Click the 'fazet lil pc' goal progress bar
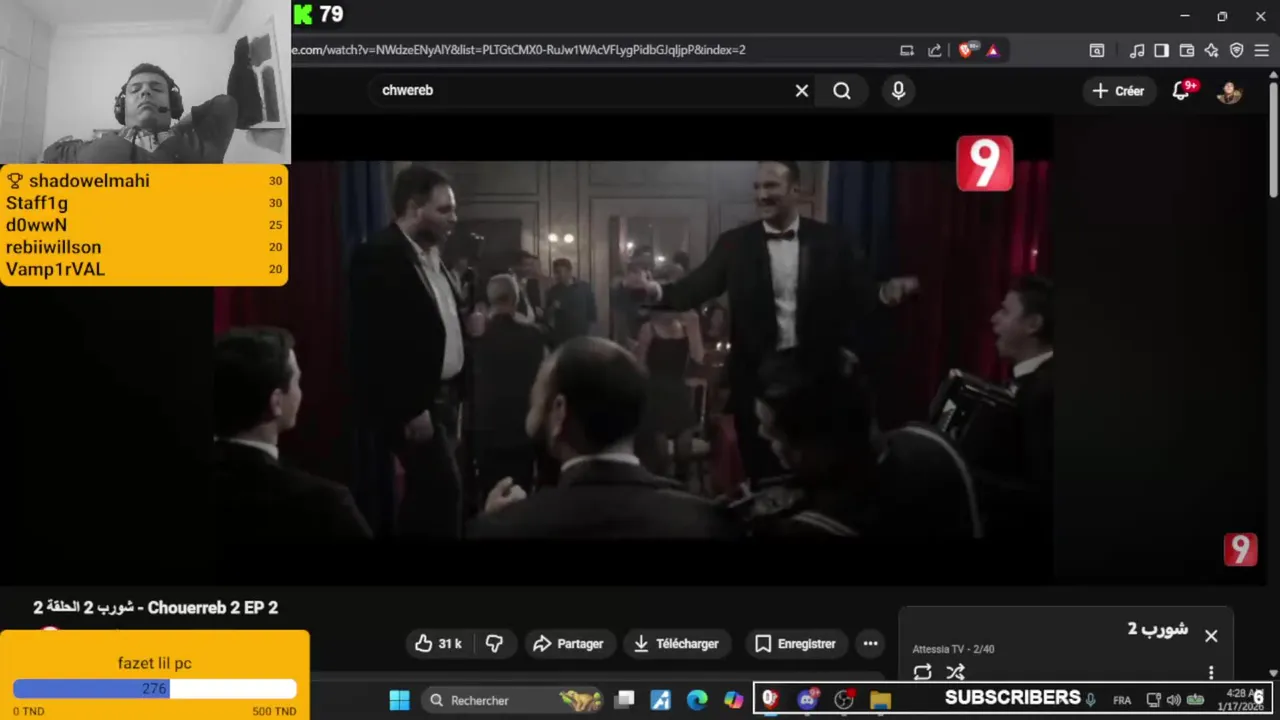The image size is (1280, 720). 155,689
